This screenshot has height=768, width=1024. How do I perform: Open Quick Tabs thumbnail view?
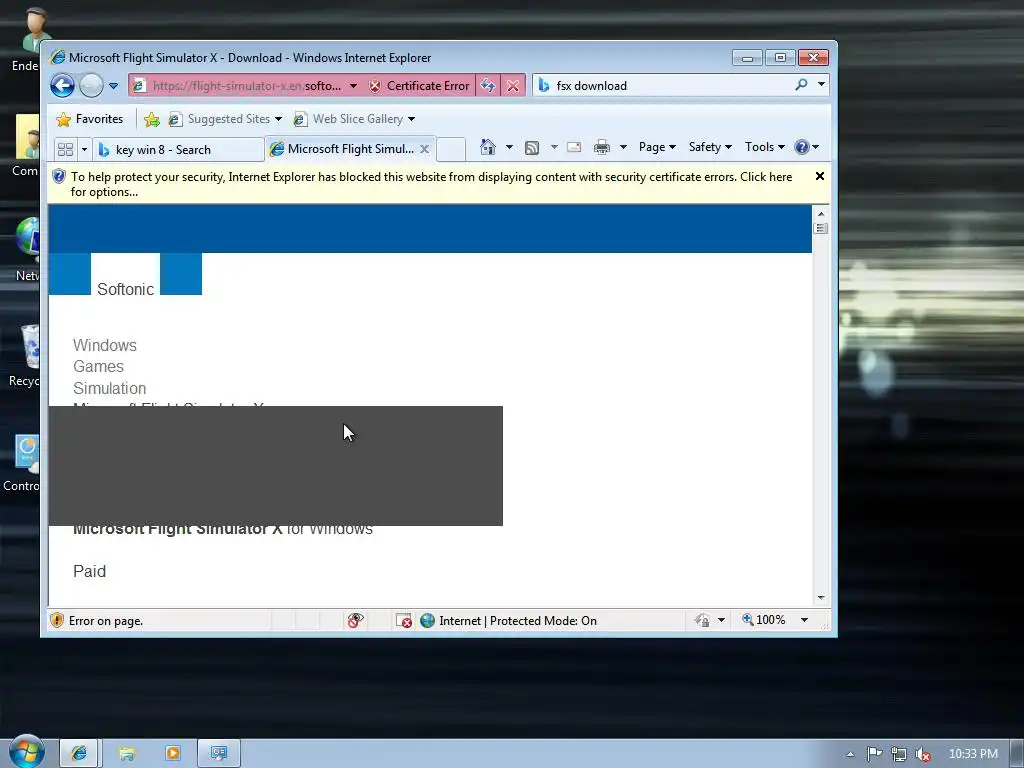click(x=65, y=150)
